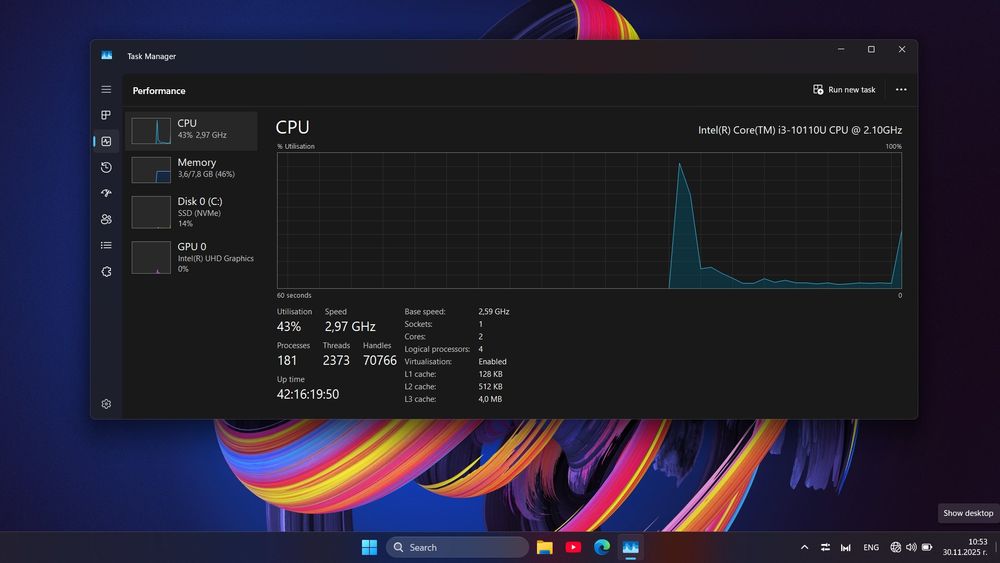Open the Services page icon
Viewport: 1000px width, 563px height.
106,271
